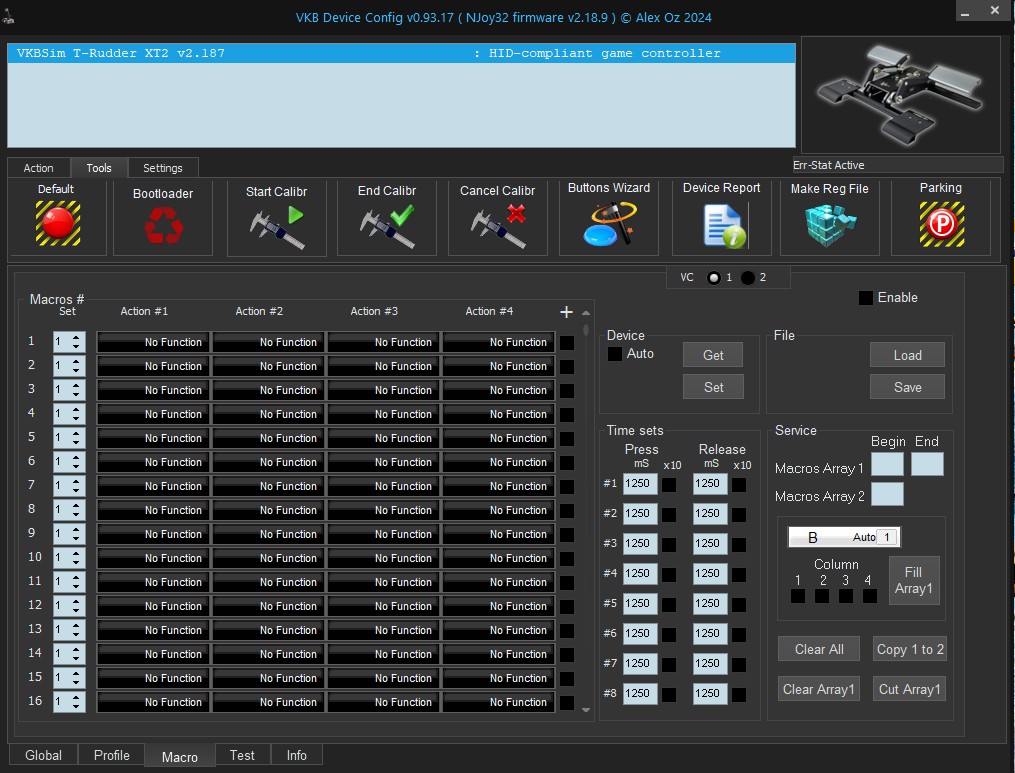Activate the Parking icon

pyautogui.click(x=942, y=224)
